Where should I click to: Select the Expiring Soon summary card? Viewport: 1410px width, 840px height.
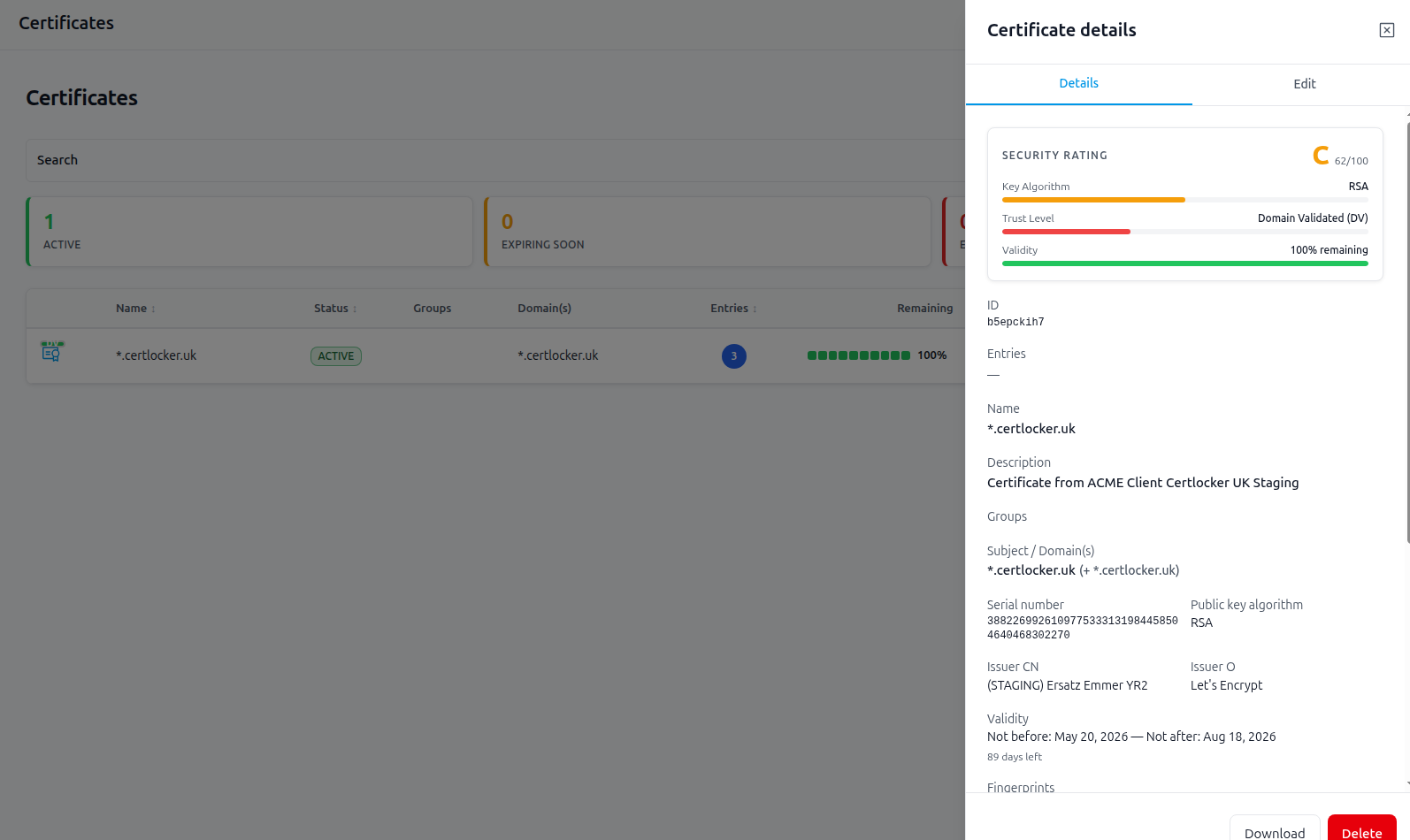coord(708,232)
